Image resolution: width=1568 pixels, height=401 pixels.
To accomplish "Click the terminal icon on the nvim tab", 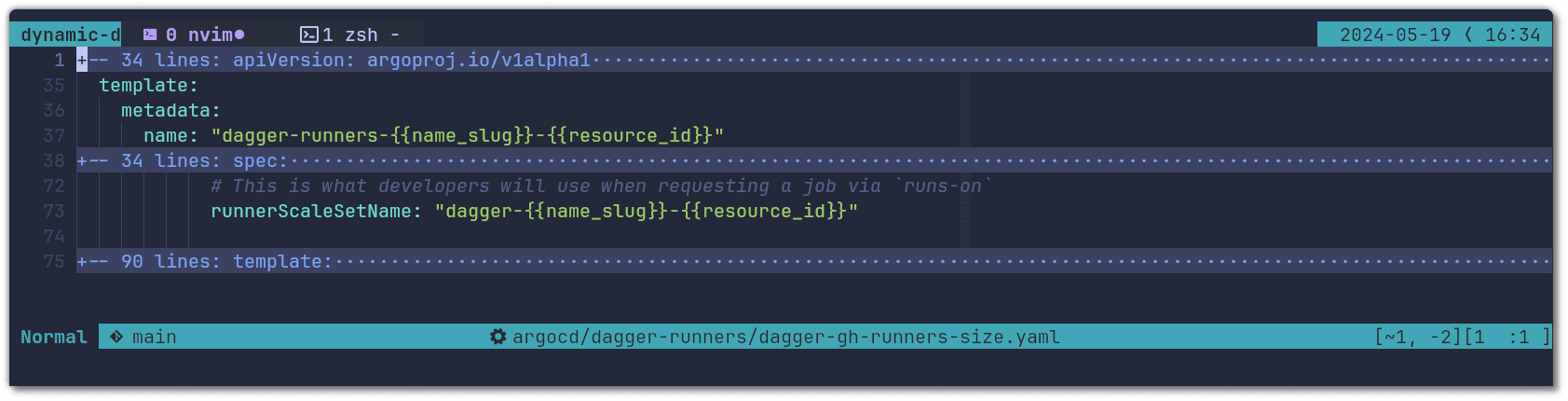I will [150, 35].
